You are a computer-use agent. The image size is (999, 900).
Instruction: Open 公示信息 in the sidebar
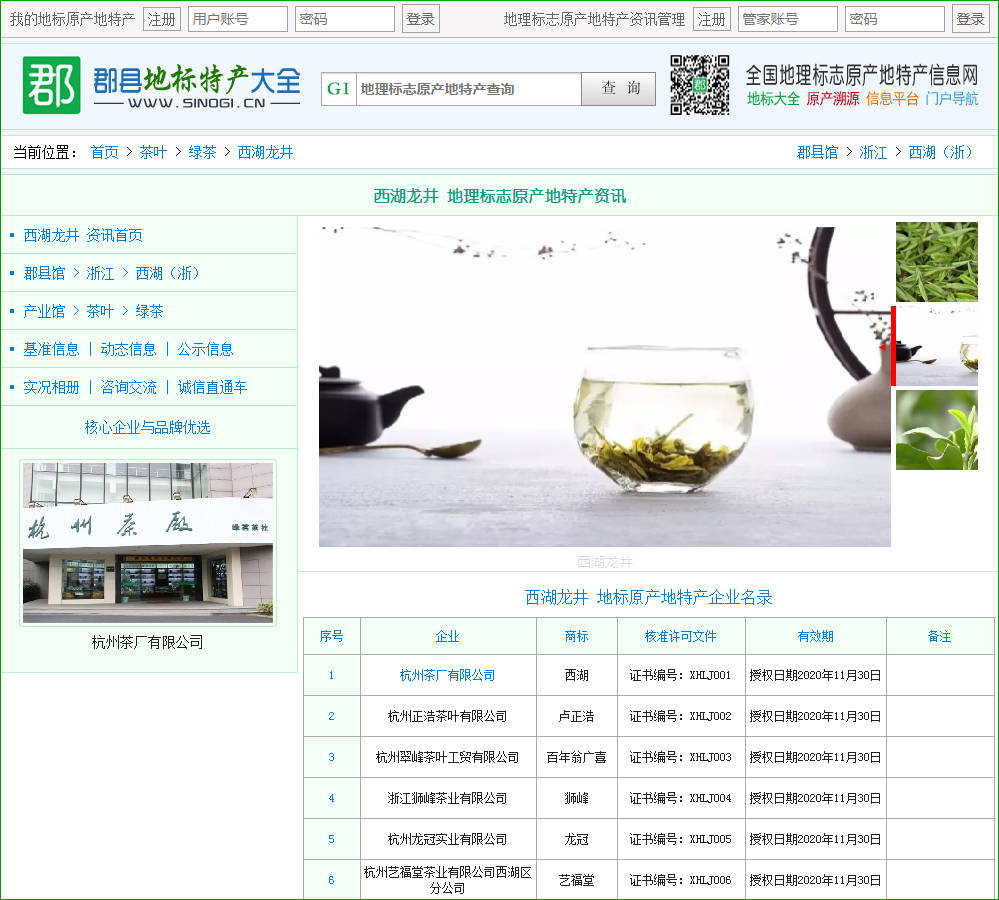pos(205,349)
